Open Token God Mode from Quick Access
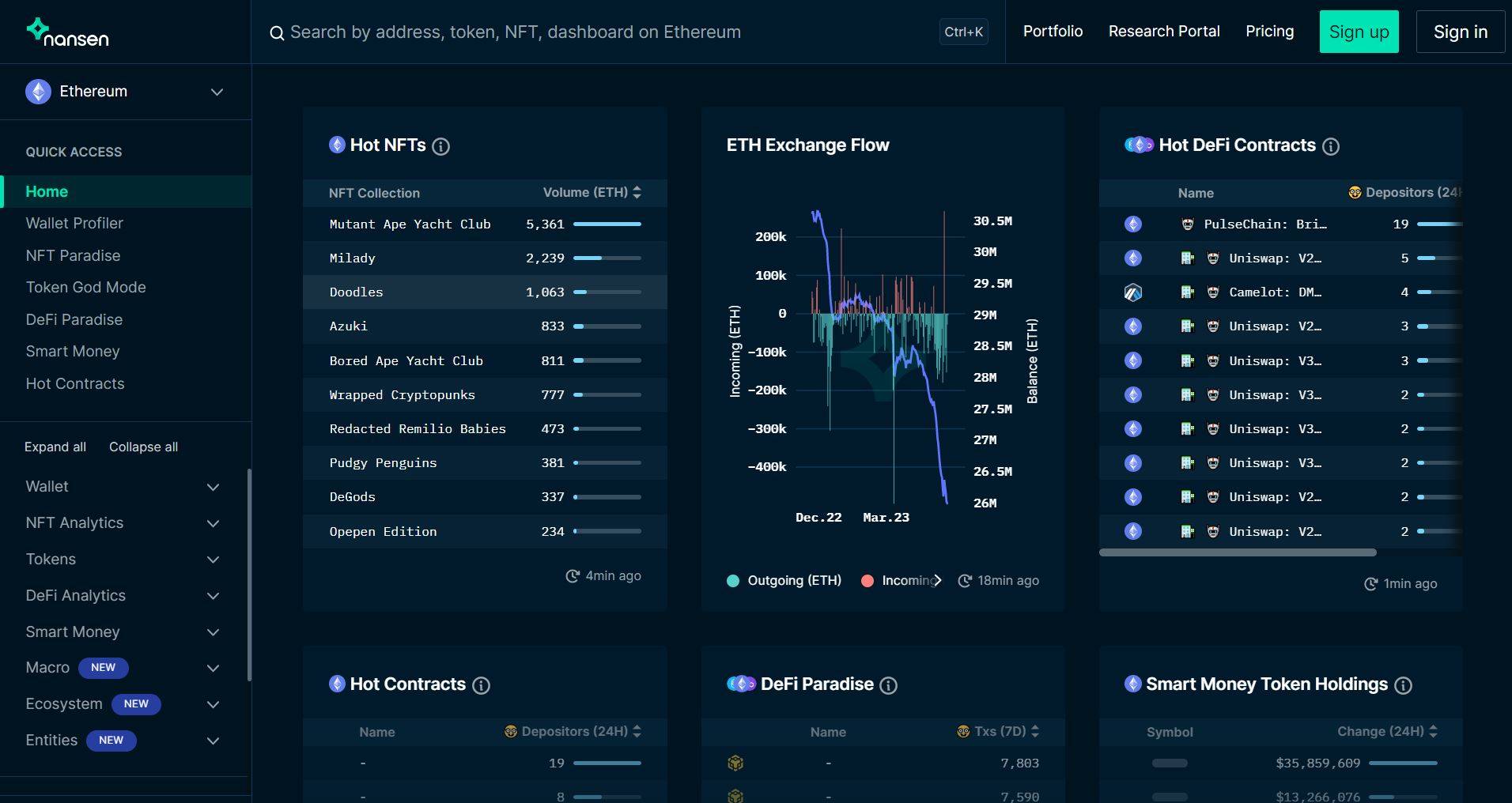The image size is (1512, 803). click(x=85, y=288)
